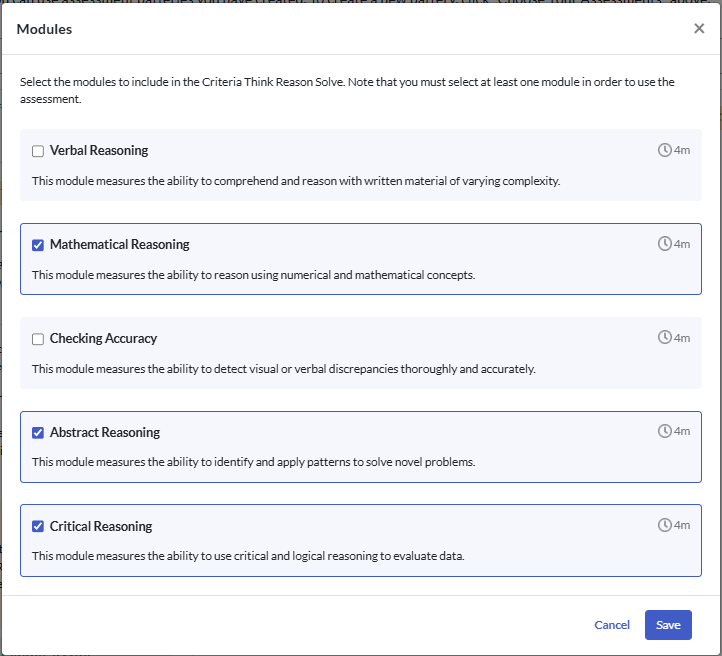
Task: Select the Checking Accuracy module name
Action: (103, 339)
